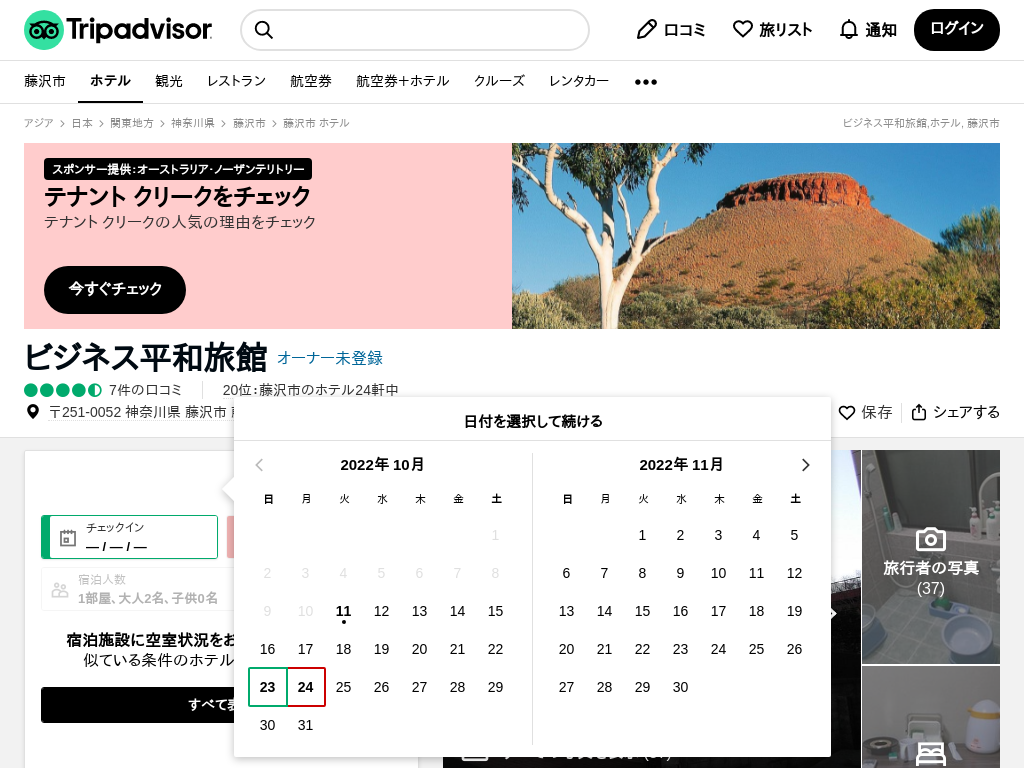Open the レンタカー tab

(579, 81)
